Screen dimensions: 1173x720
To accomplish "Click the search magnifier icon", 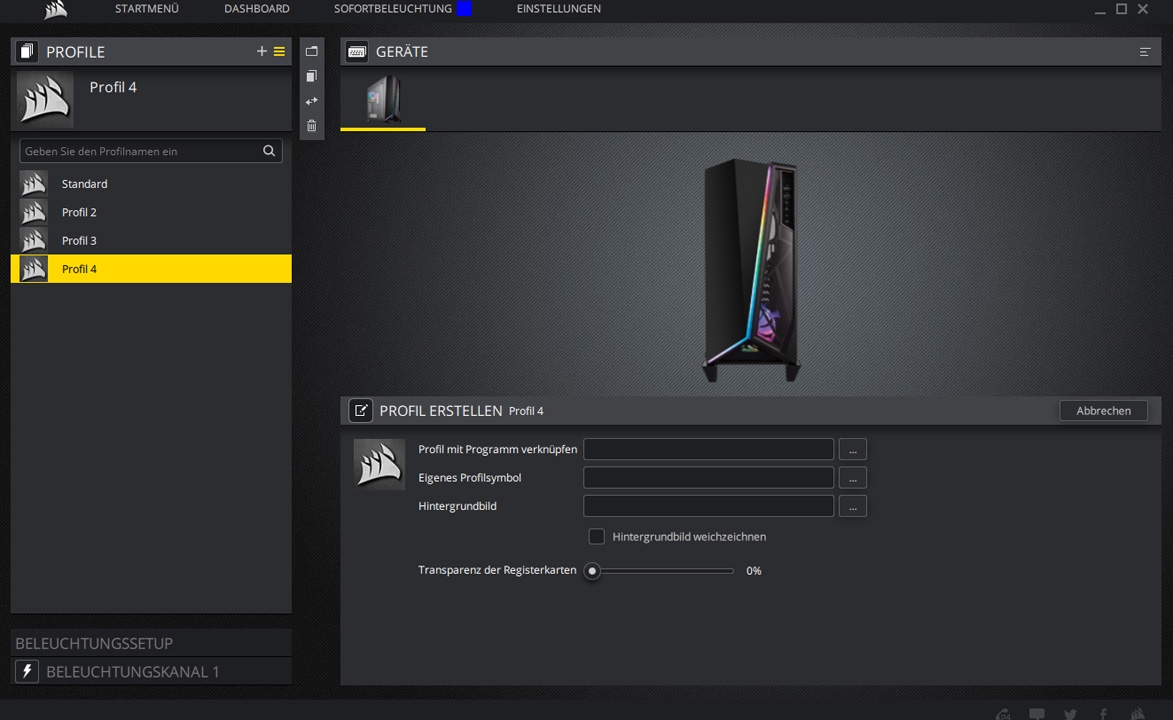I will [269, 150].
